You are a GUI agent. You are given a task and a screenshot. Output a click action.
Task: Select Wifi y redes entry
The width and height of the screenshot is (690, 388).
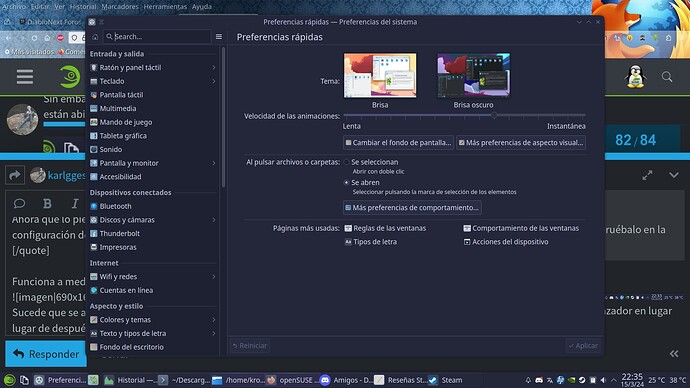point(153,276)
